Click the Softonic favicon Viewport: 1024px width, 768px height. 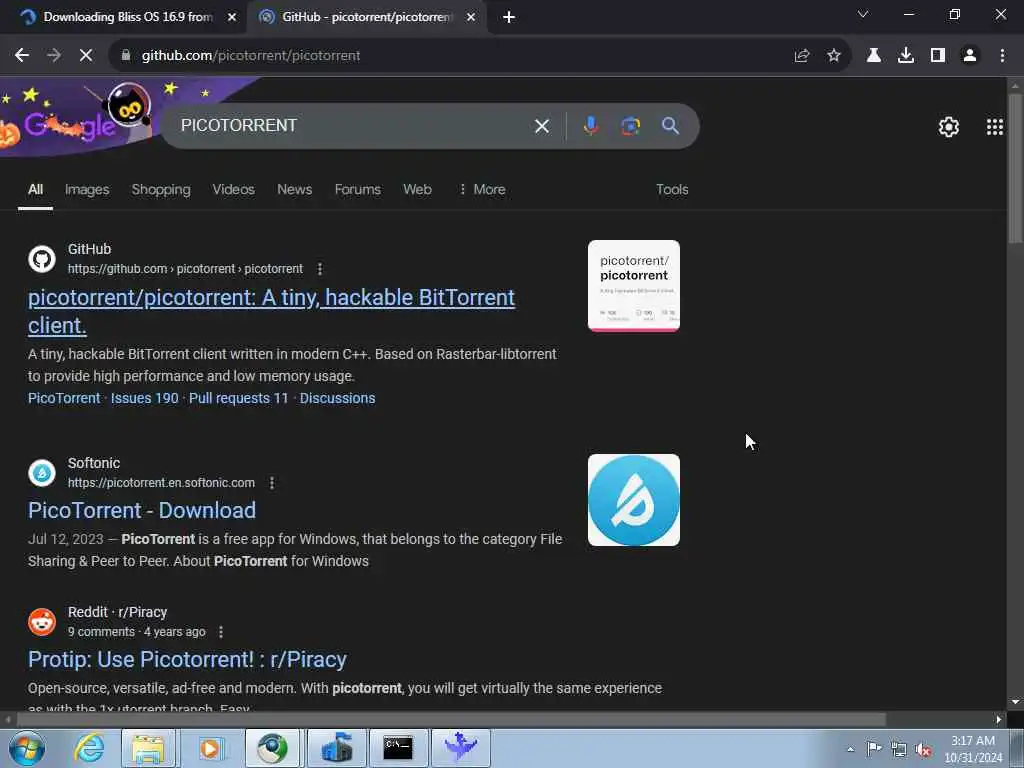[42, 473]
